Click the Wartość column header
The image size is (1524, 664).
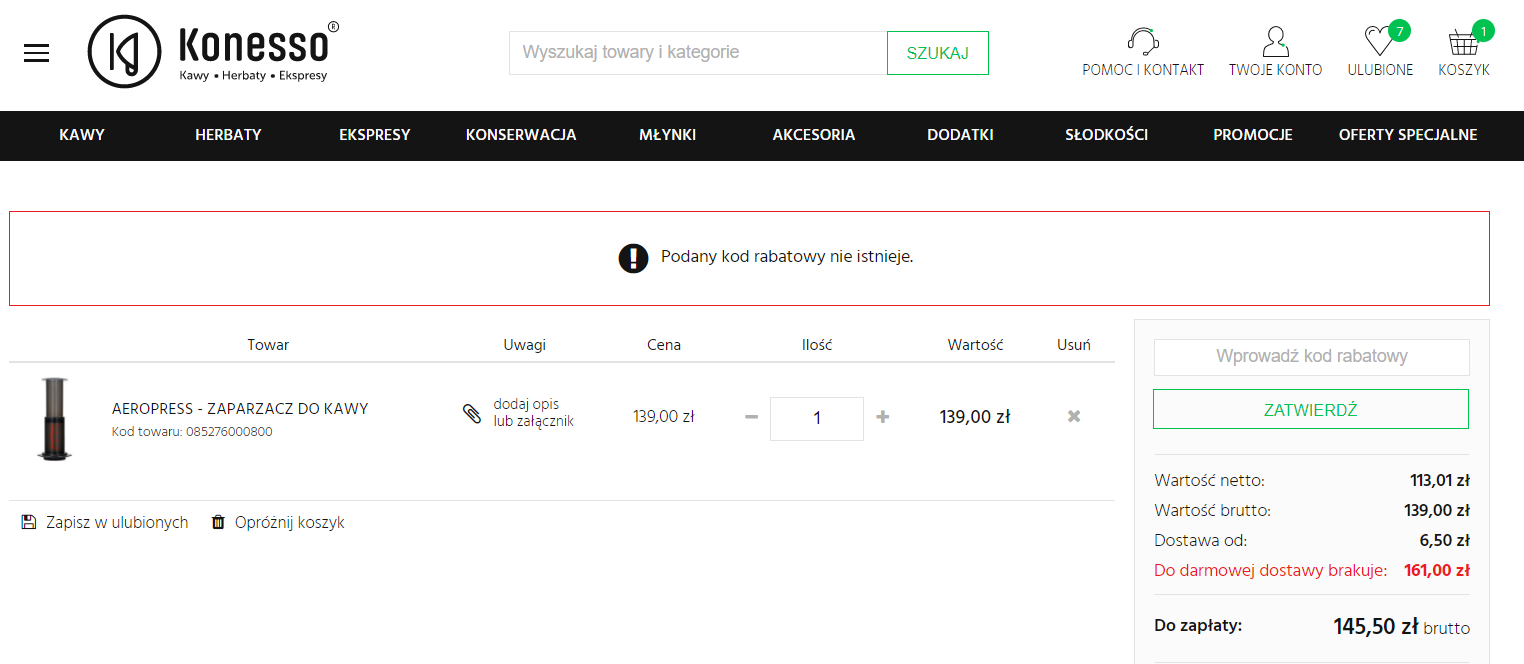[975, 344]
